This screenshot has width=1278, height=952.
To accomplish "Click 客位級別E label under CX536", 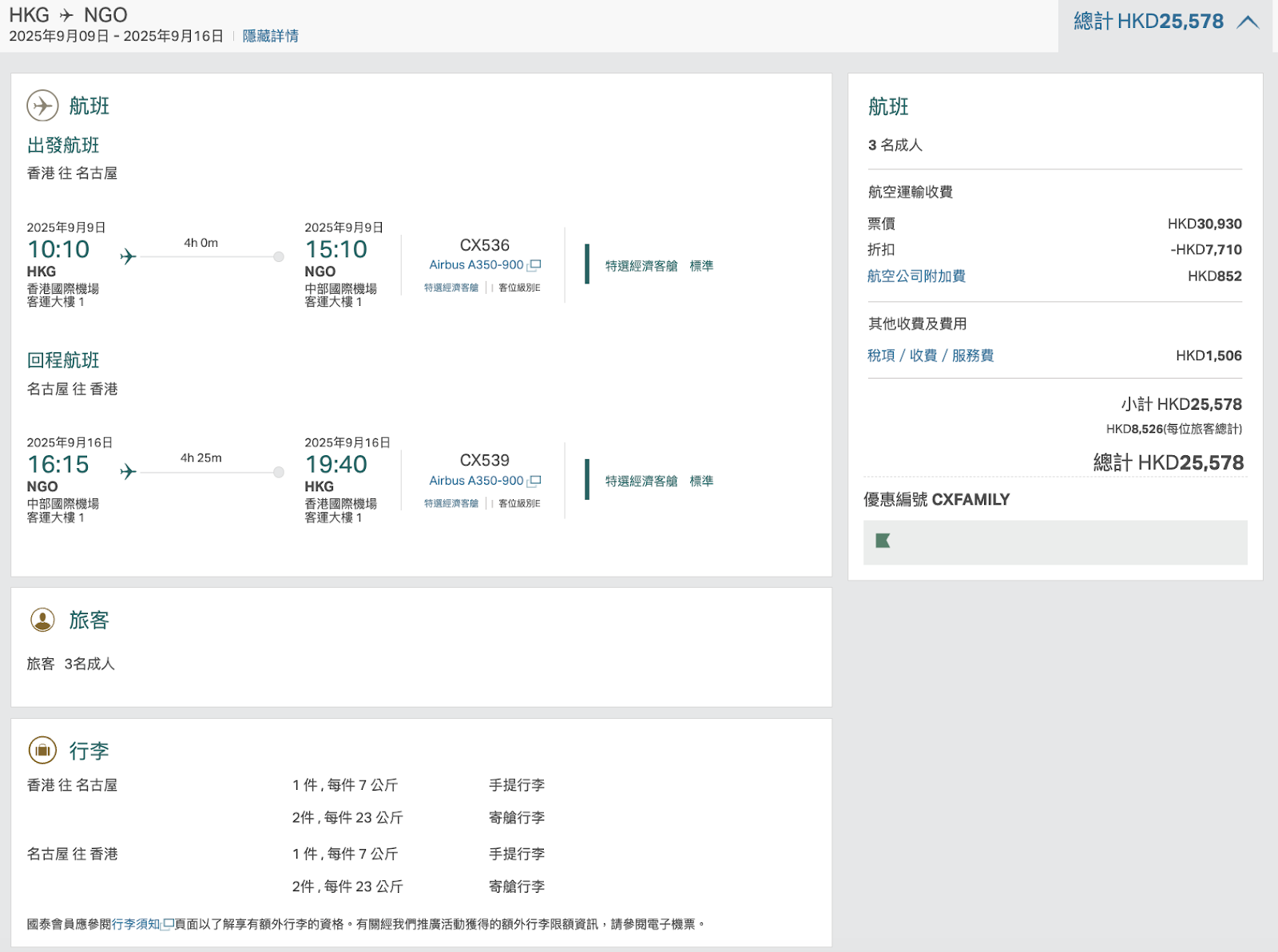I will pyautogui.click(x=519, y=288).
